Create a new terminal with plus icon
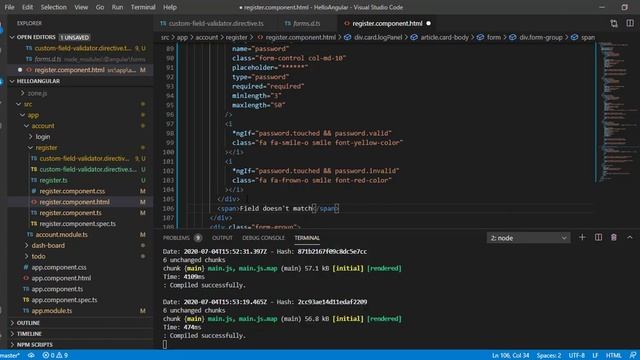 click(582, 237)
